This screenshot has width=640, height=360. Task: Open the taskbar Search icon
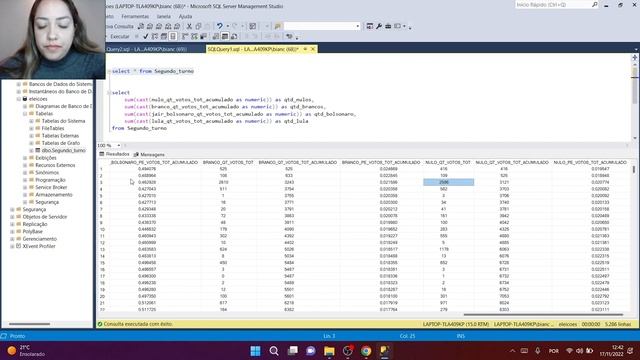pos(274,351)
